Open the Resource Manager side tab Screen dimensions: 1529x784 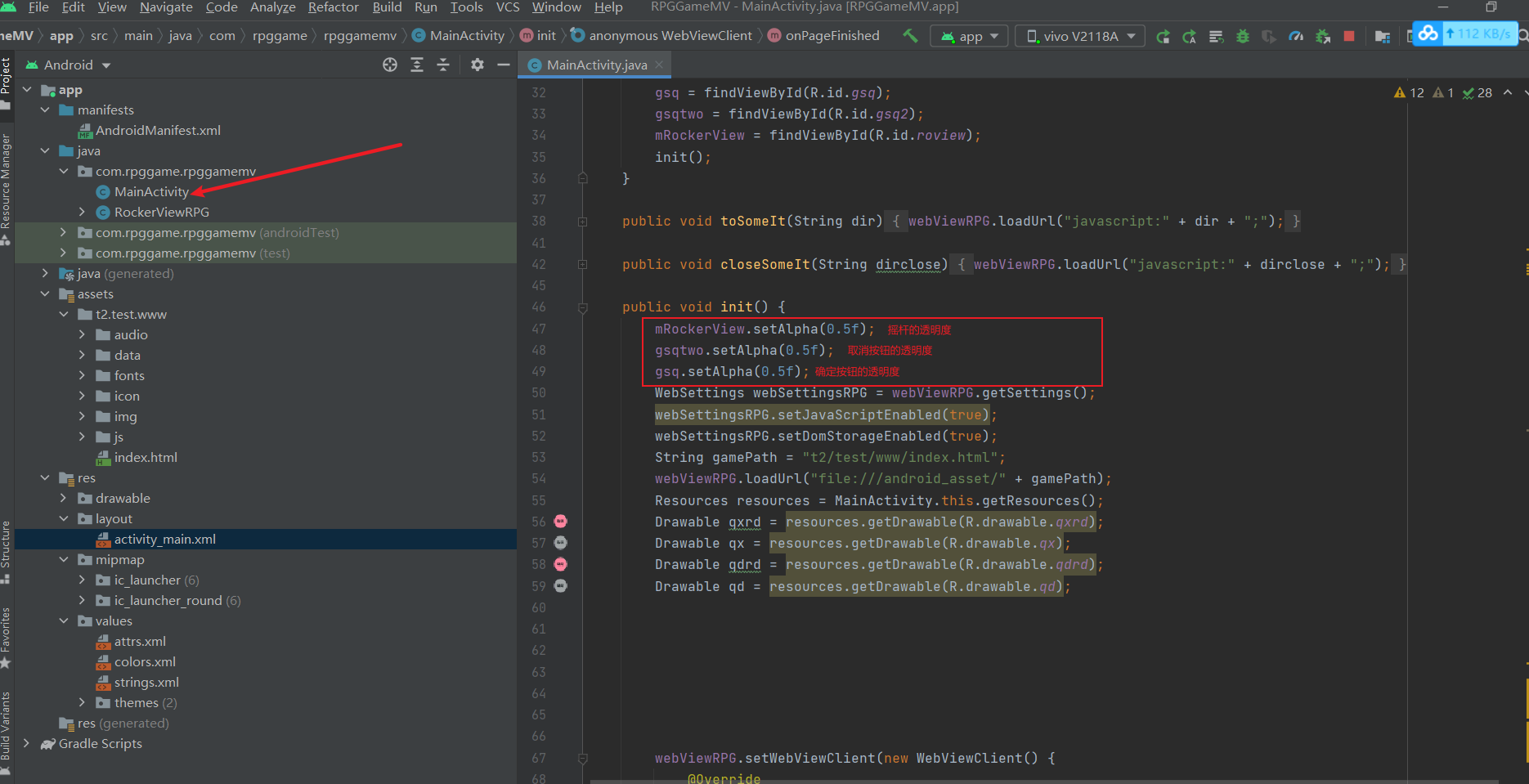[x=7, y=189]
